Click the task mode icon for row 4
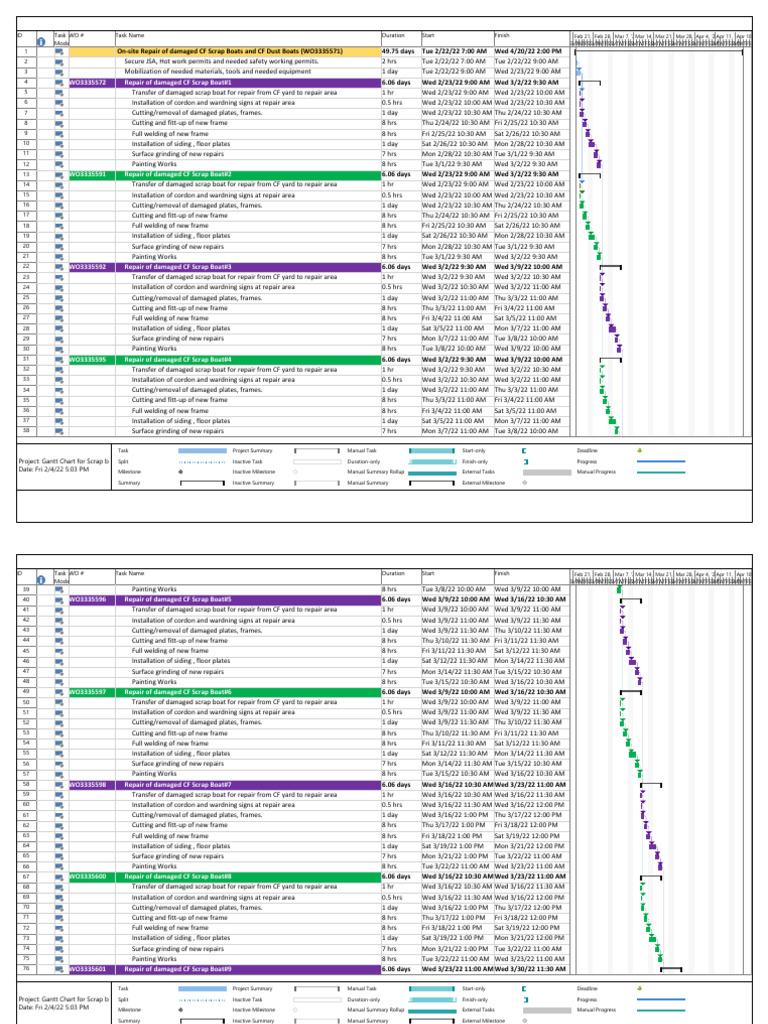The image size is (768, 1024). pos(59,83)
